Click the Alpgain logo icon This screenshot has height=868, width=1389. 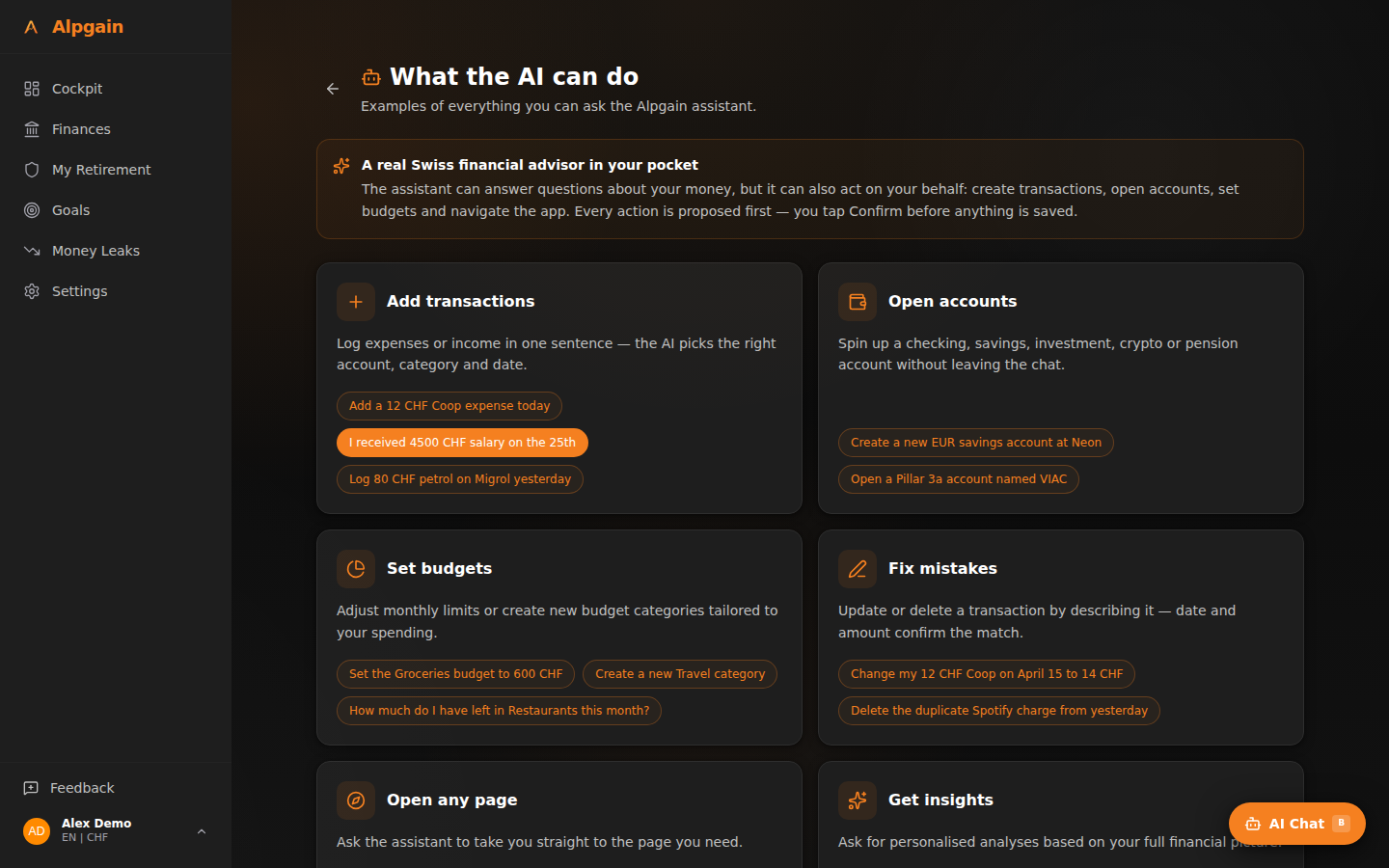point(31,27)
